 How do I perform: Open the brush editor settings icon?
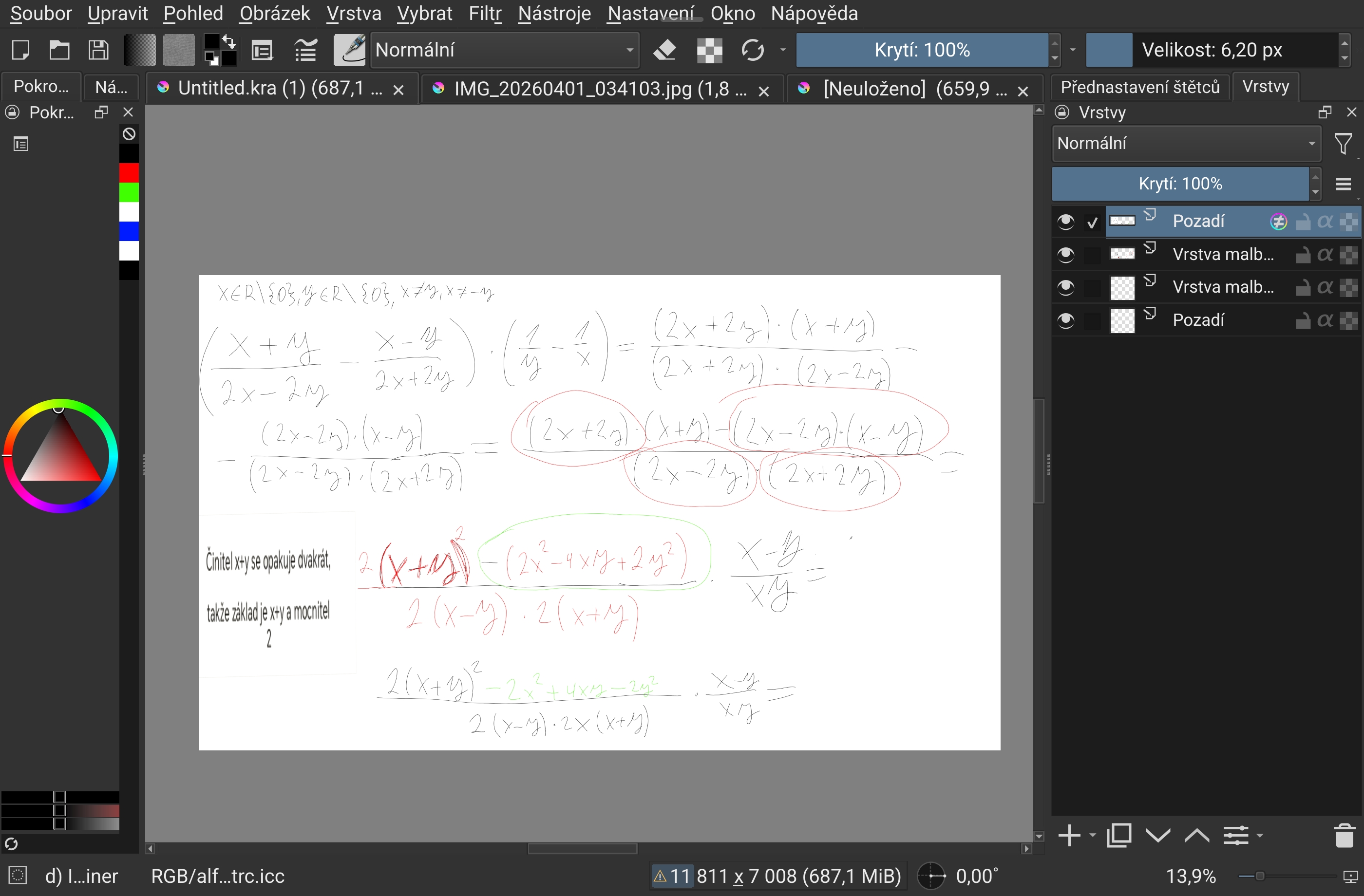click(x=262, y=51)
